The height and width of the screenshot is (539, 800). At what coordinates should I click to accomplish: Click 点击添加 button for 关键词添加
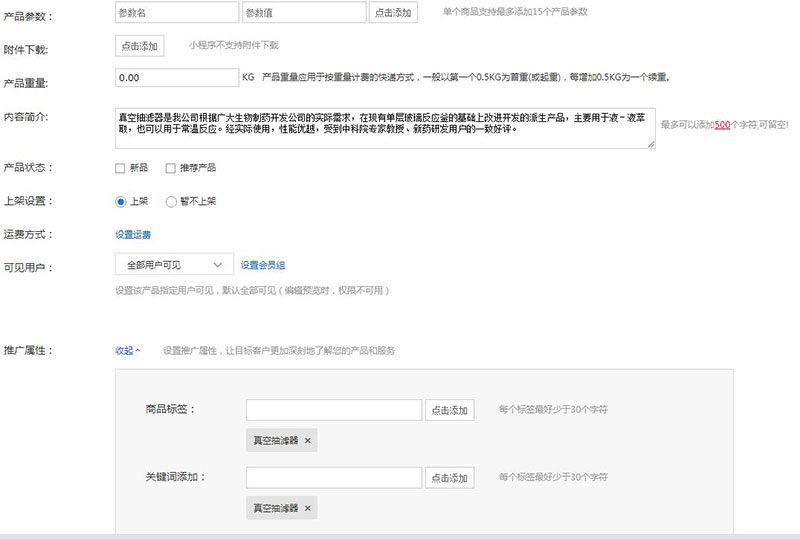[449, 478]
